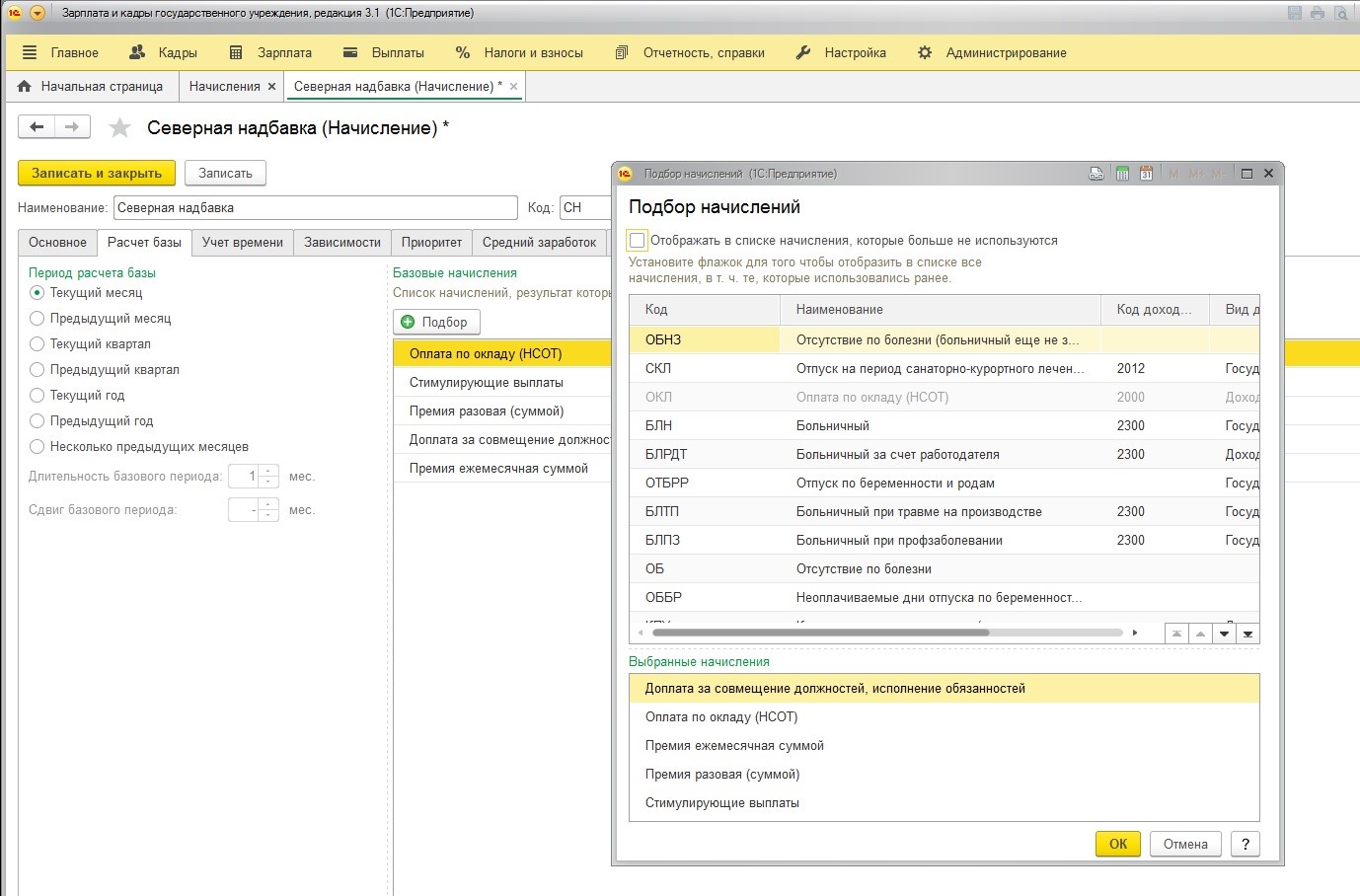Open help with the ? button
1360x896 pixels.
point(1246,844)
